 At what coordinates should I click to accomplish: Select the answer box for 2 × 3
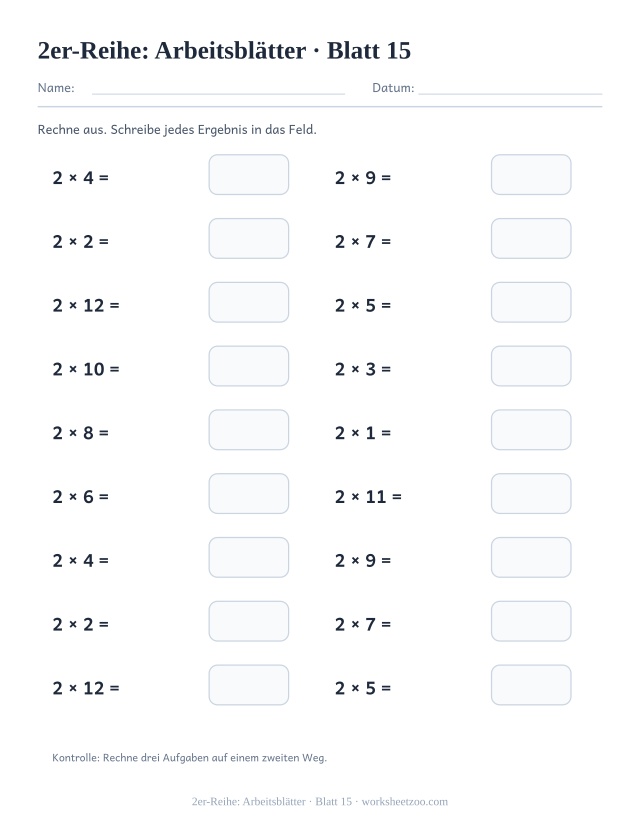point(531,366)
